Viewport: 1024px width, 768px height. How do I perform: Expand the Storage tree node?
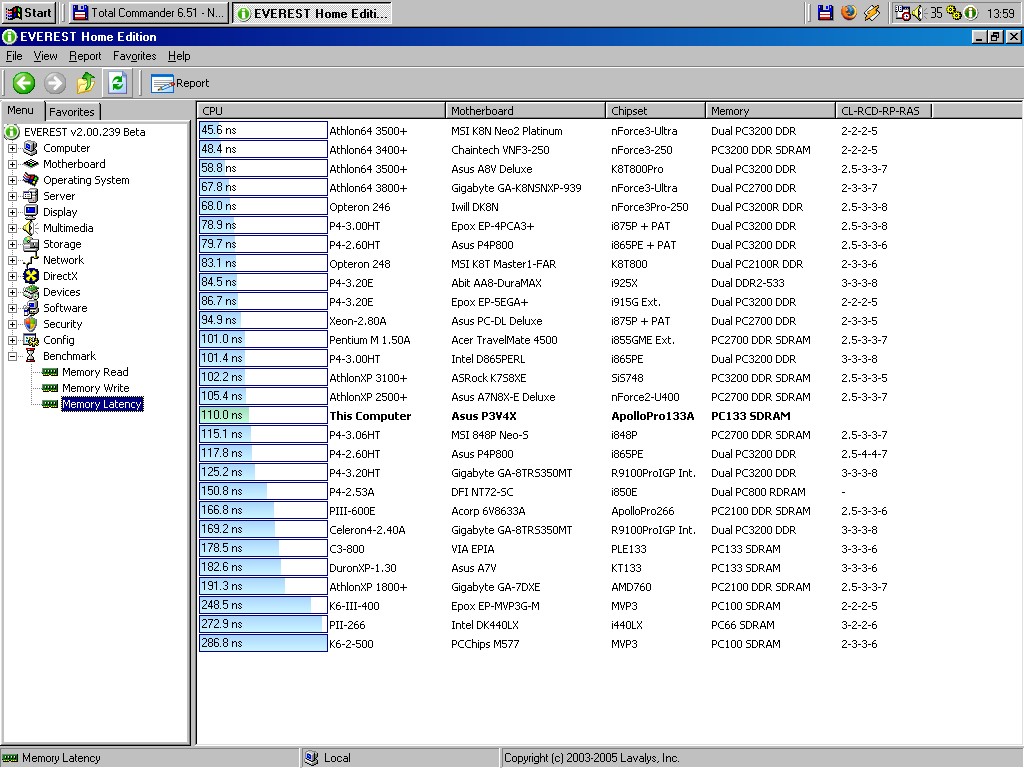click(x=12, y=244)
